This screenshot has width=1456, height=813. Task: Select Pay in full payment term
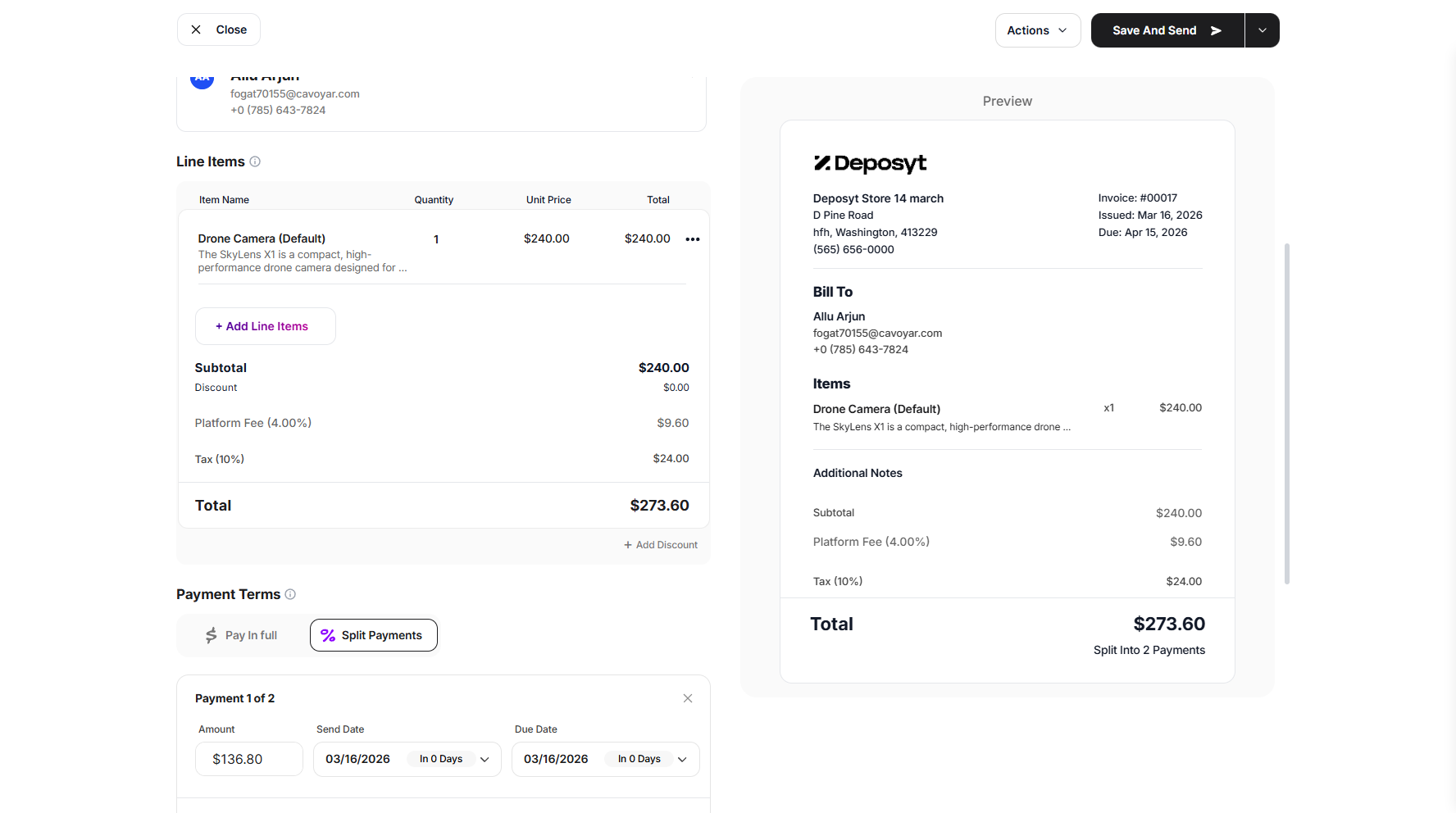click(242, 635)
